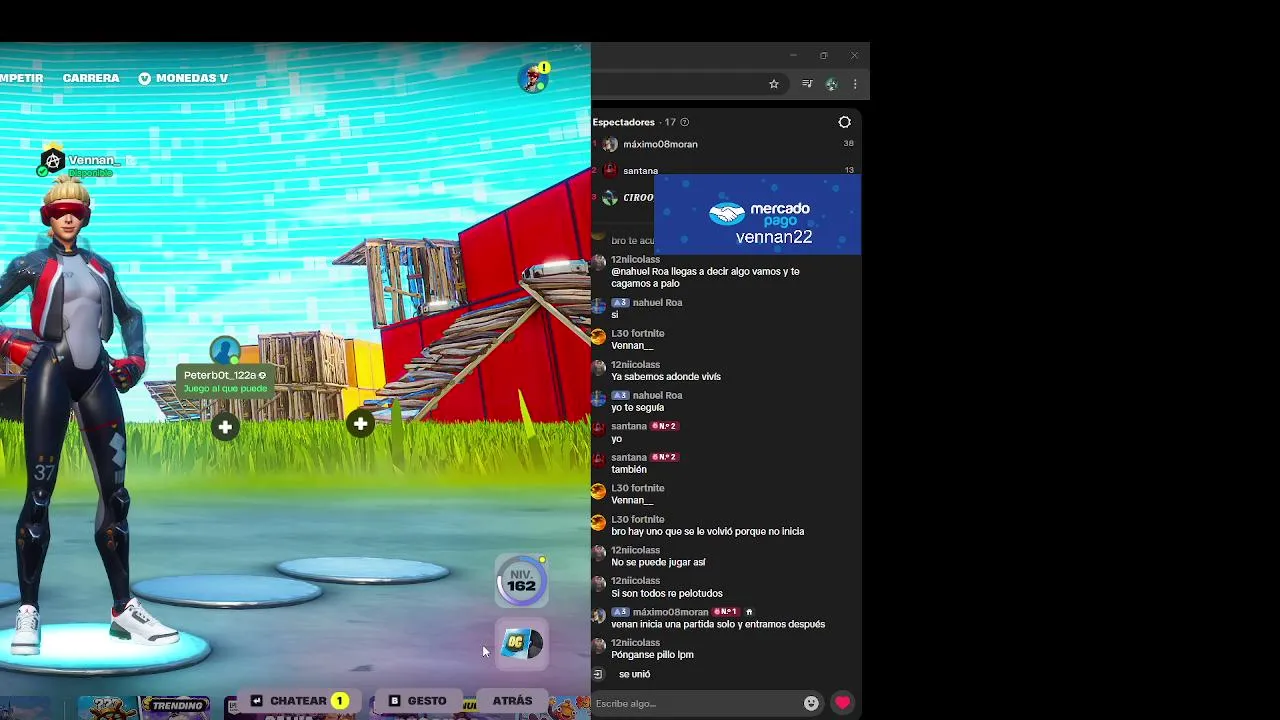1280x720 pixels.
Task: Click first plus icon to invite player
Action: coord(225,427)
